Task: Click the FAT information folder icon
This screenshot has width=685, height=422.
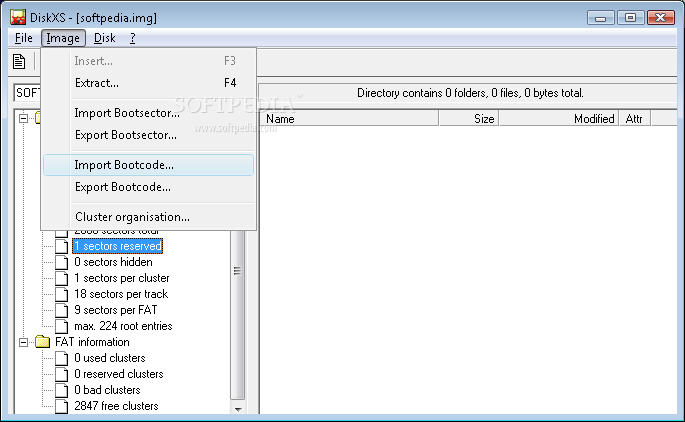Action: click(x=42, y=342)
